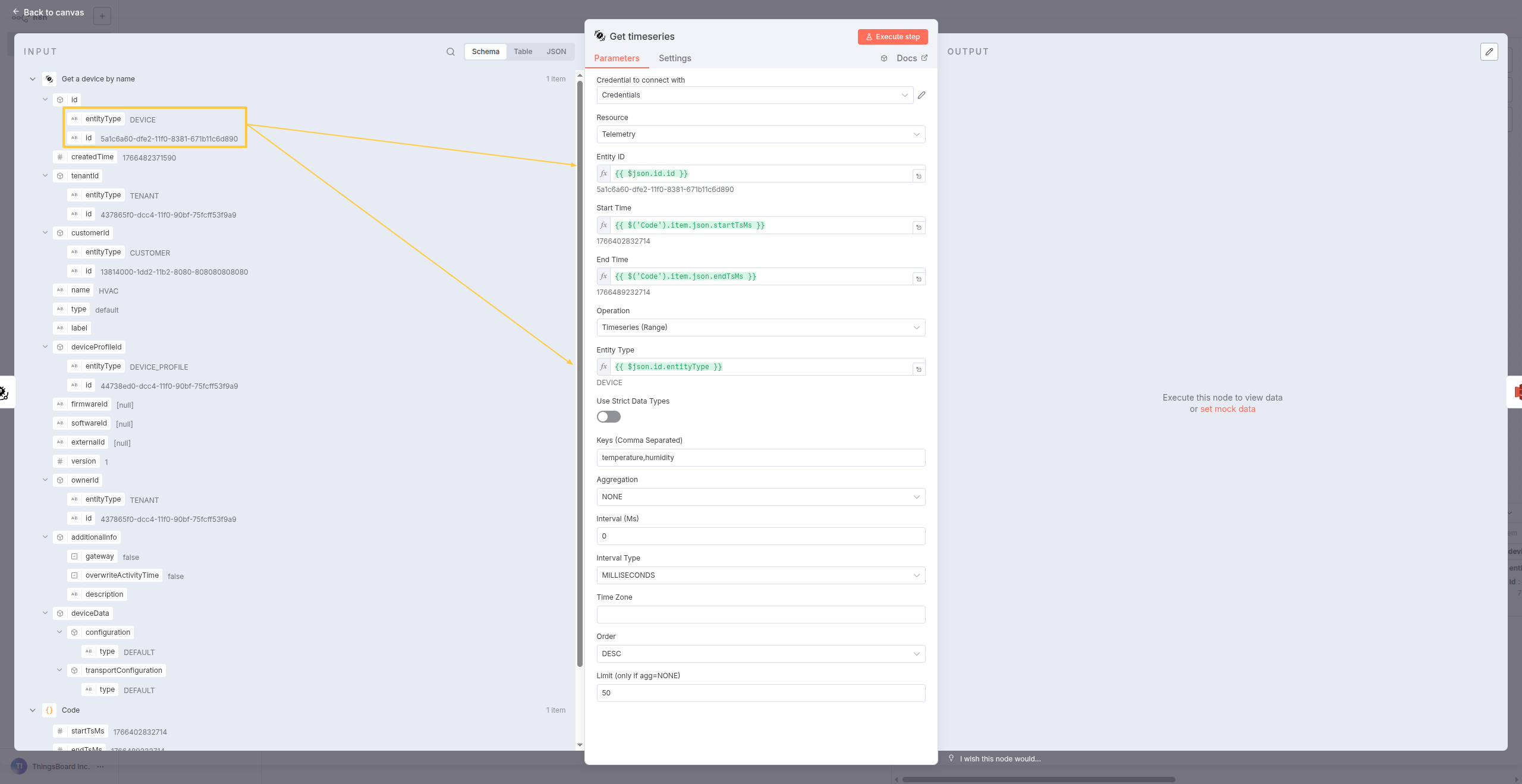Switch the input view to JSON
Image resolution: width=1522 pixels, height=784 pixels.
tap(556, 52)
